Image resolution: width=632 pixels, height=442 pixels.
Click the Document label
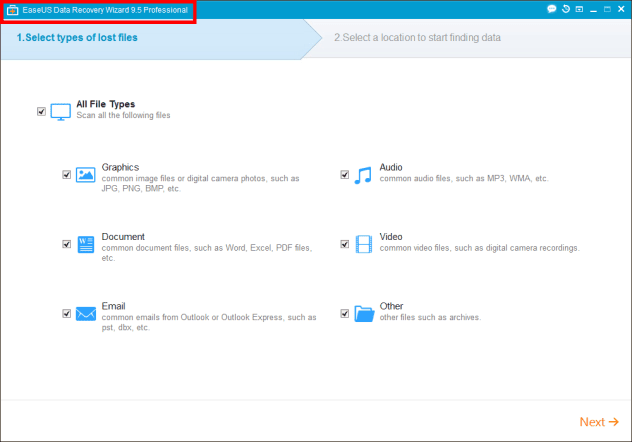tap(123, 237)
